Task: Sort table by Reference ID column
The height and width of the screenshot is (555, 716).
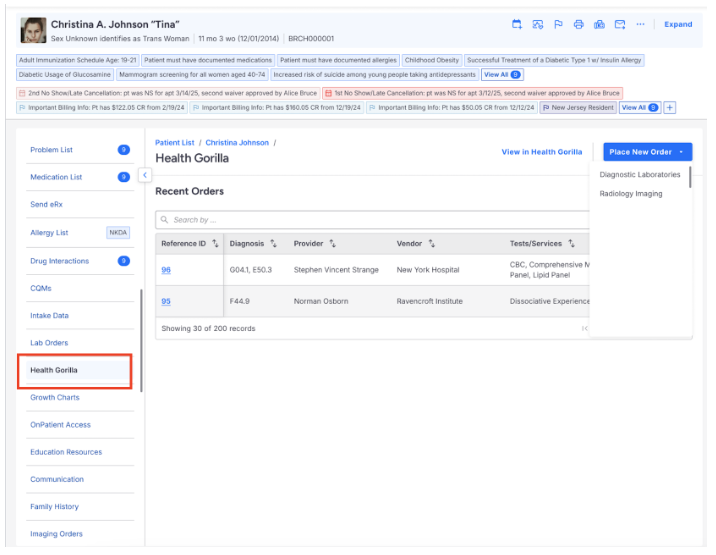Action: 215,243
